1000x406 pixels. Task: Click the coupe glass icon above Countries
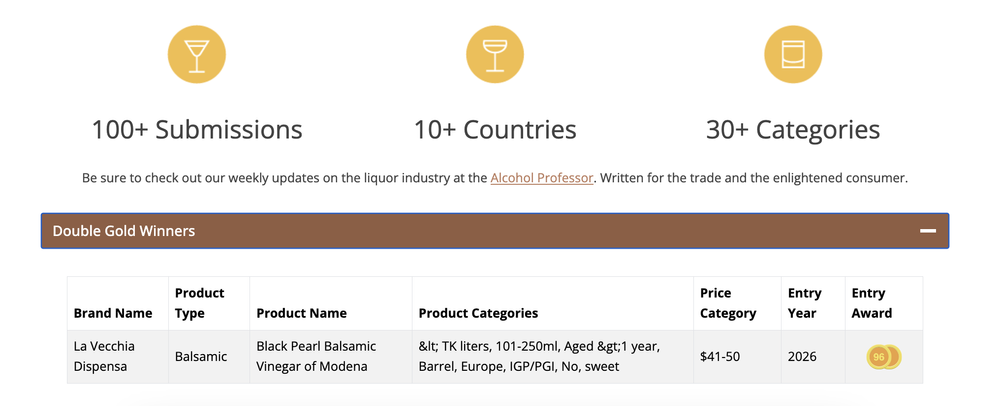coord(495,54)
